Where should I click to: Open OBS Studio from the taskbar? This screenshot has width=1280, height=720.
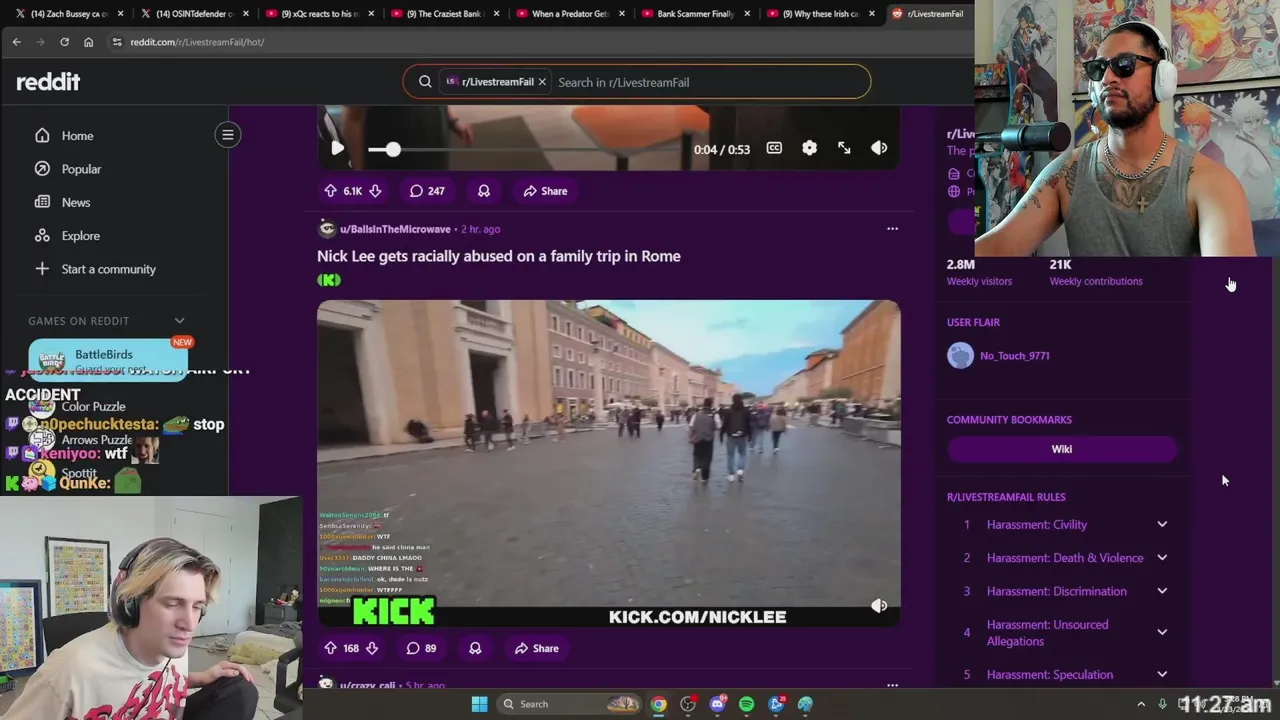(x=687, y=704)
